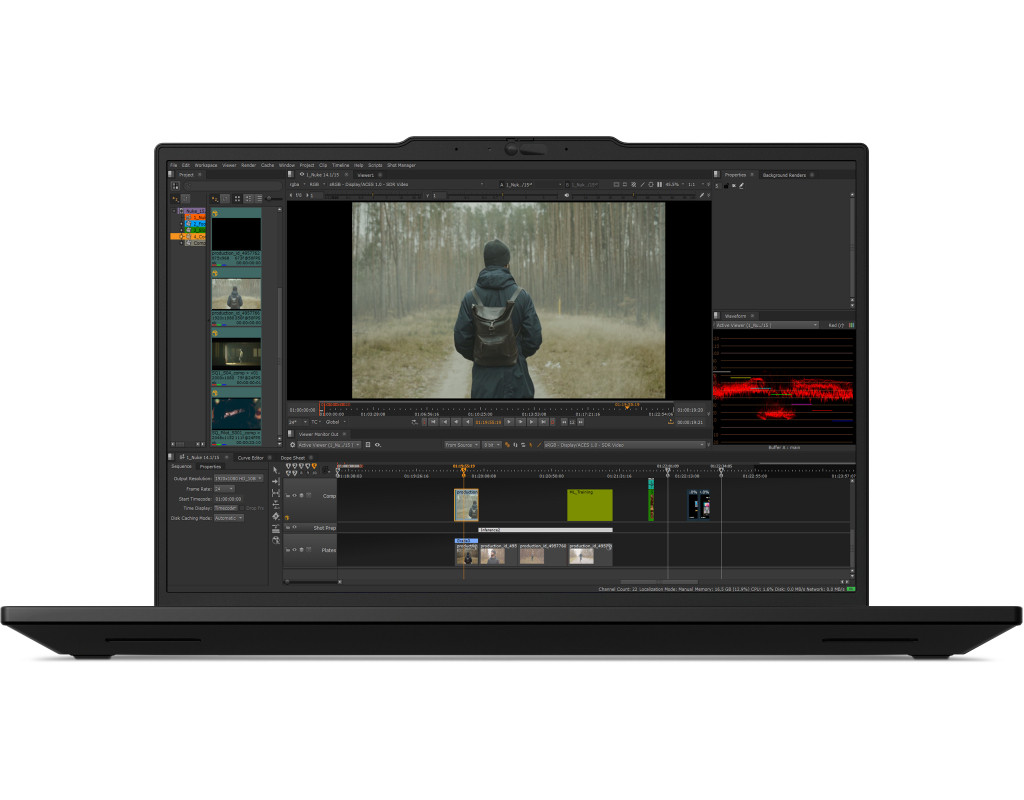This screenshot has width=1024, height=800.
Task: Open the Output Resolution dropdown
Action: (239, 478)
